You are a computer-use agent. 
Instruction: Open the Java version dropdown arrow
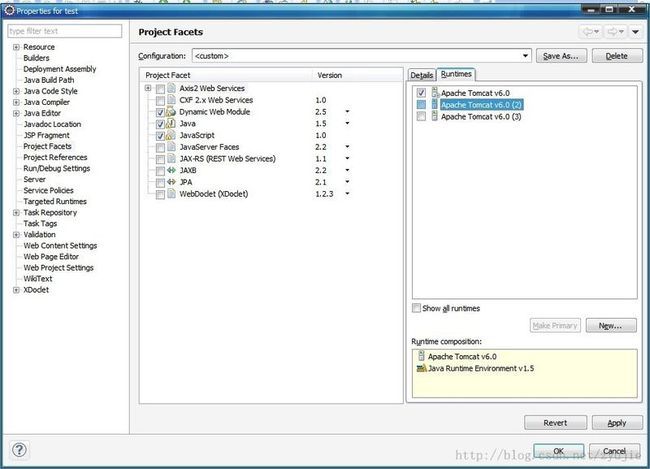(347, 123)
